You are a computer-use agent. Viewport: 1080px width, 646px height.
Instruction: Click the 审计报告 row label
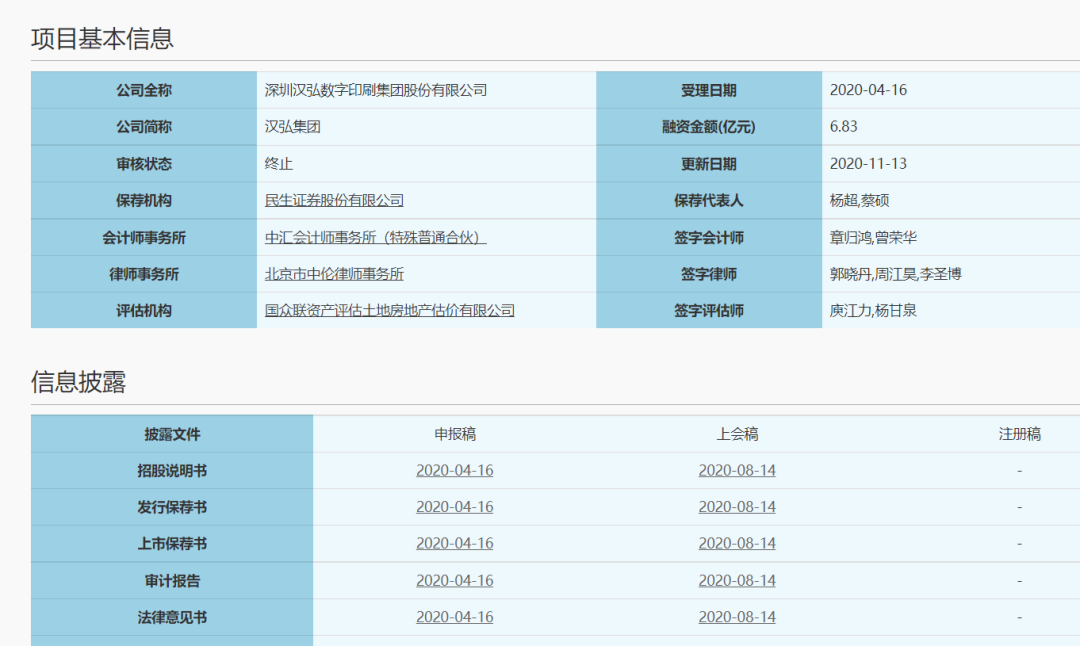pos(172,581)
